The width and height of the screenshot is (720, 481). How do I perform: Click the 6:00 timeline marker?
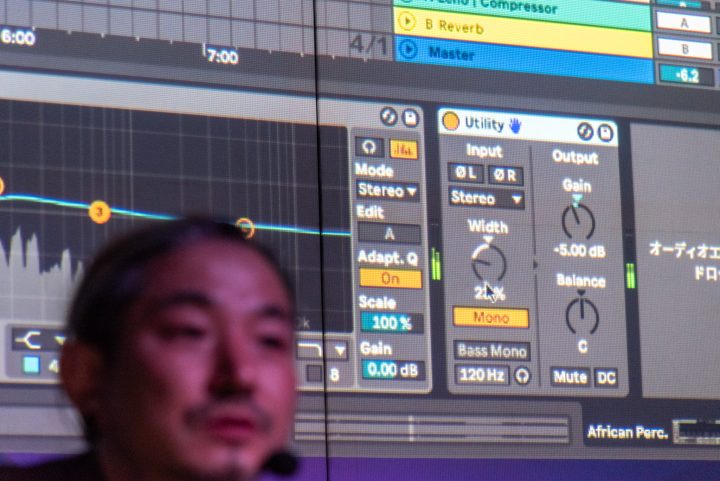pos(17,37)
